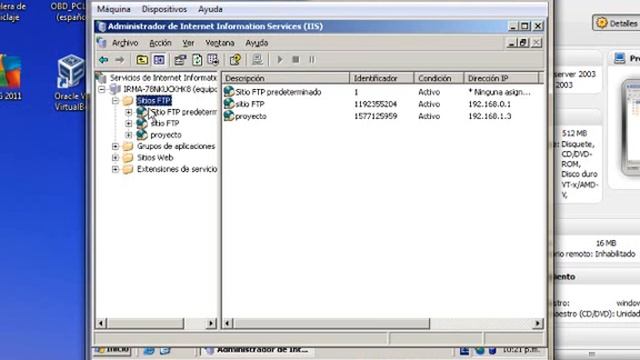Open the IIS Ayuda menu
Viewport: 640px width, 360px height.
pyautogui.click(x=257, y=43)
